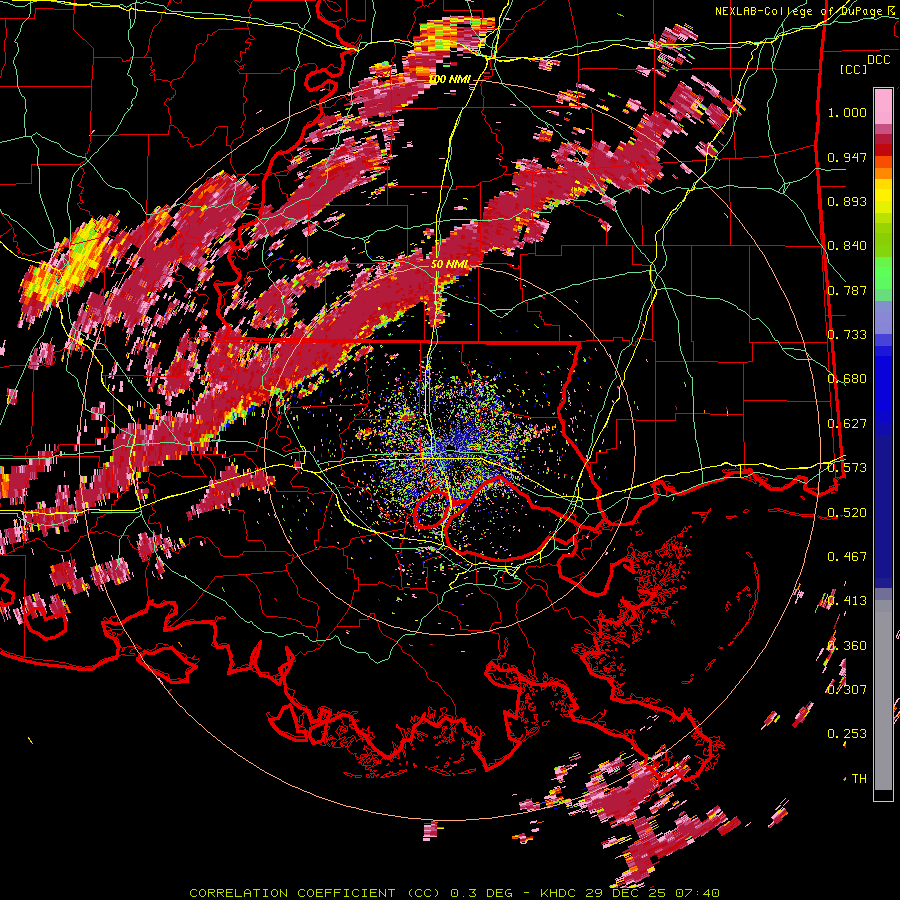
Task: Click the 0.520 legend value
Action: pos(847,513)
